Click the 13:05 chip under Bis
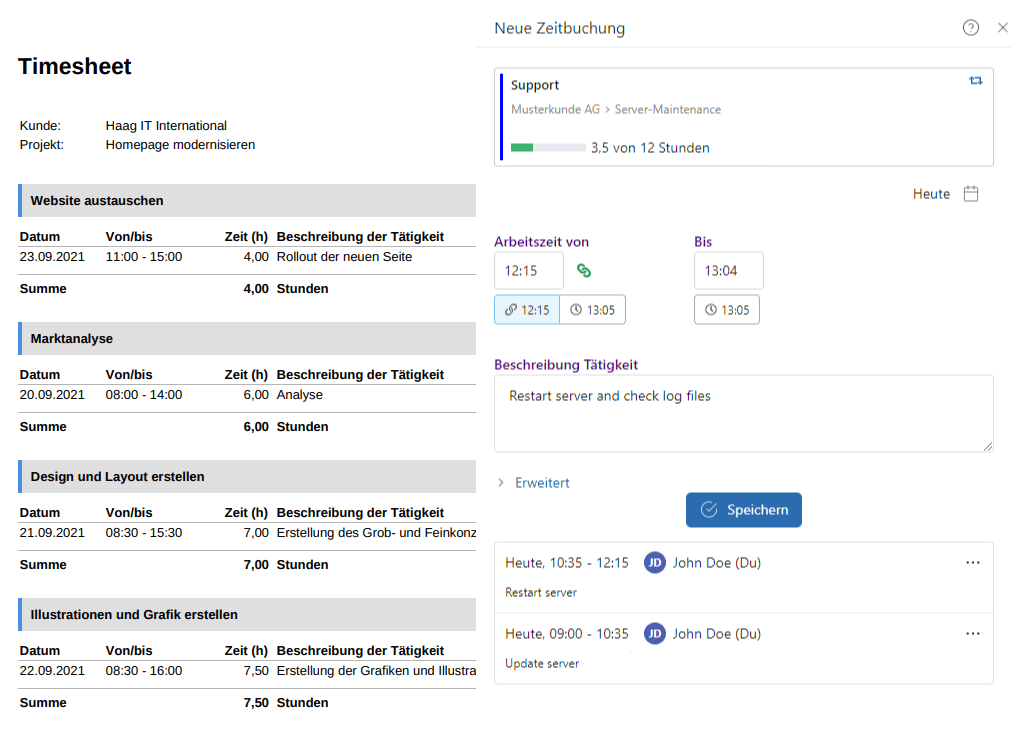Viewport: 1020px width, 744px height. point(727,310)
